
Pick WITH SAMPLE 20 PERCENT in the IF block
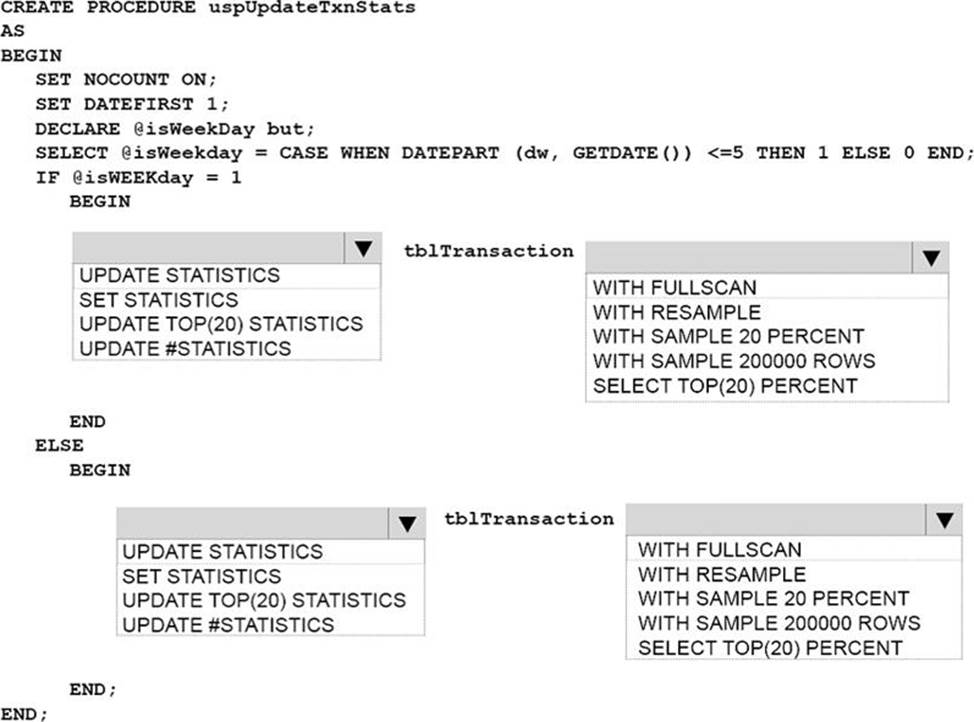tap(728, 336)
